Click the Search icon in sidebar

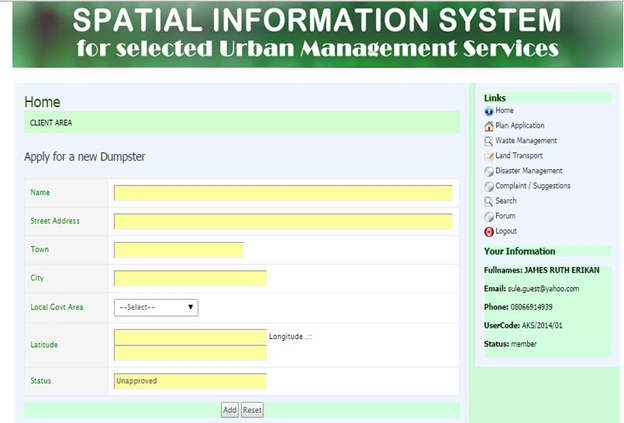pyautogui.click(x=488, y=201)
